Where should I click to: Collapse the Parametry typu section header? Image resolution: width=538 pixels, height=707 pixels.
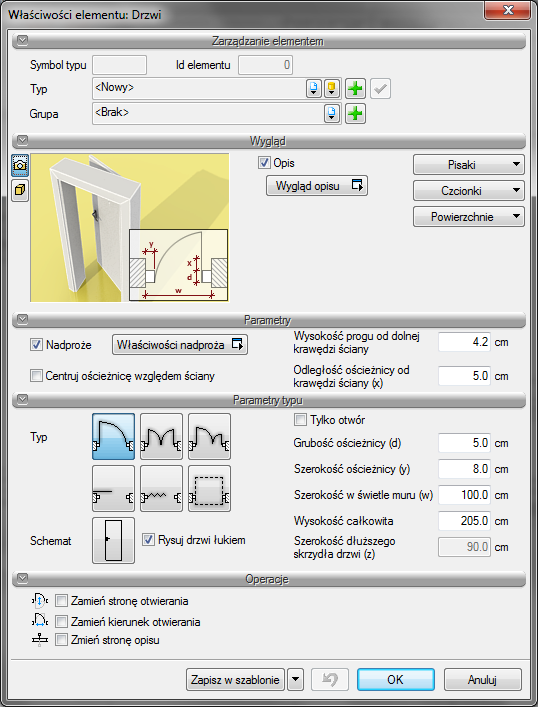point(269,400)
